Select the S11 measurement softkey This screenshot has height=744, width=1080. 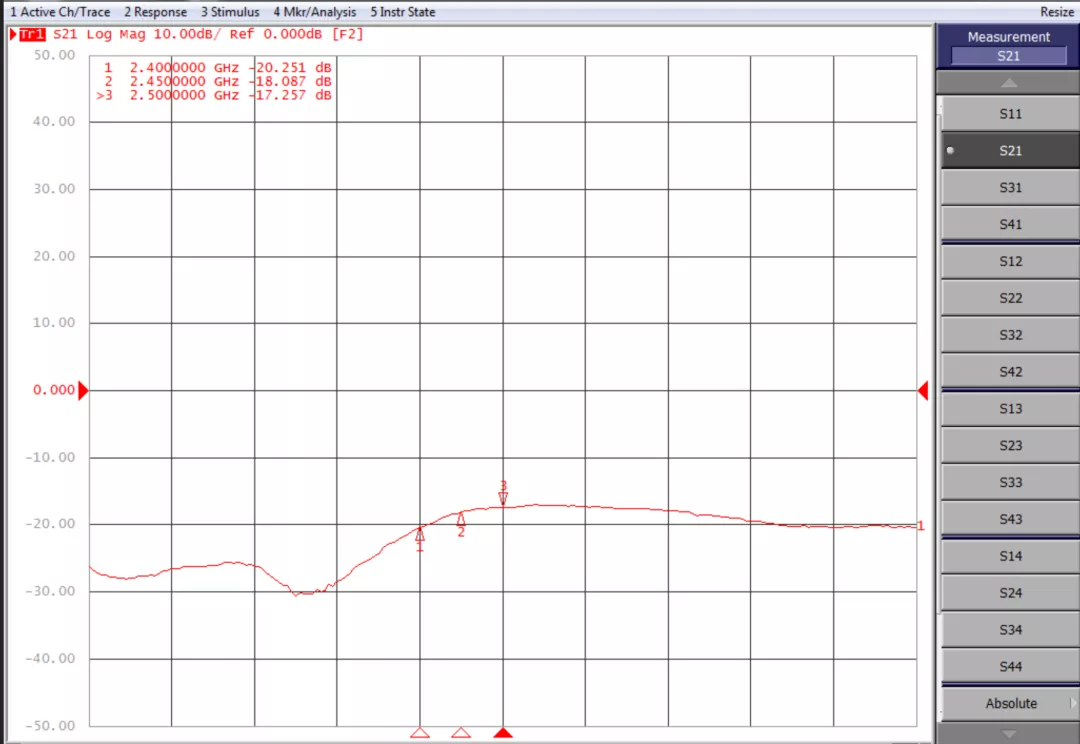(1010, 114)
